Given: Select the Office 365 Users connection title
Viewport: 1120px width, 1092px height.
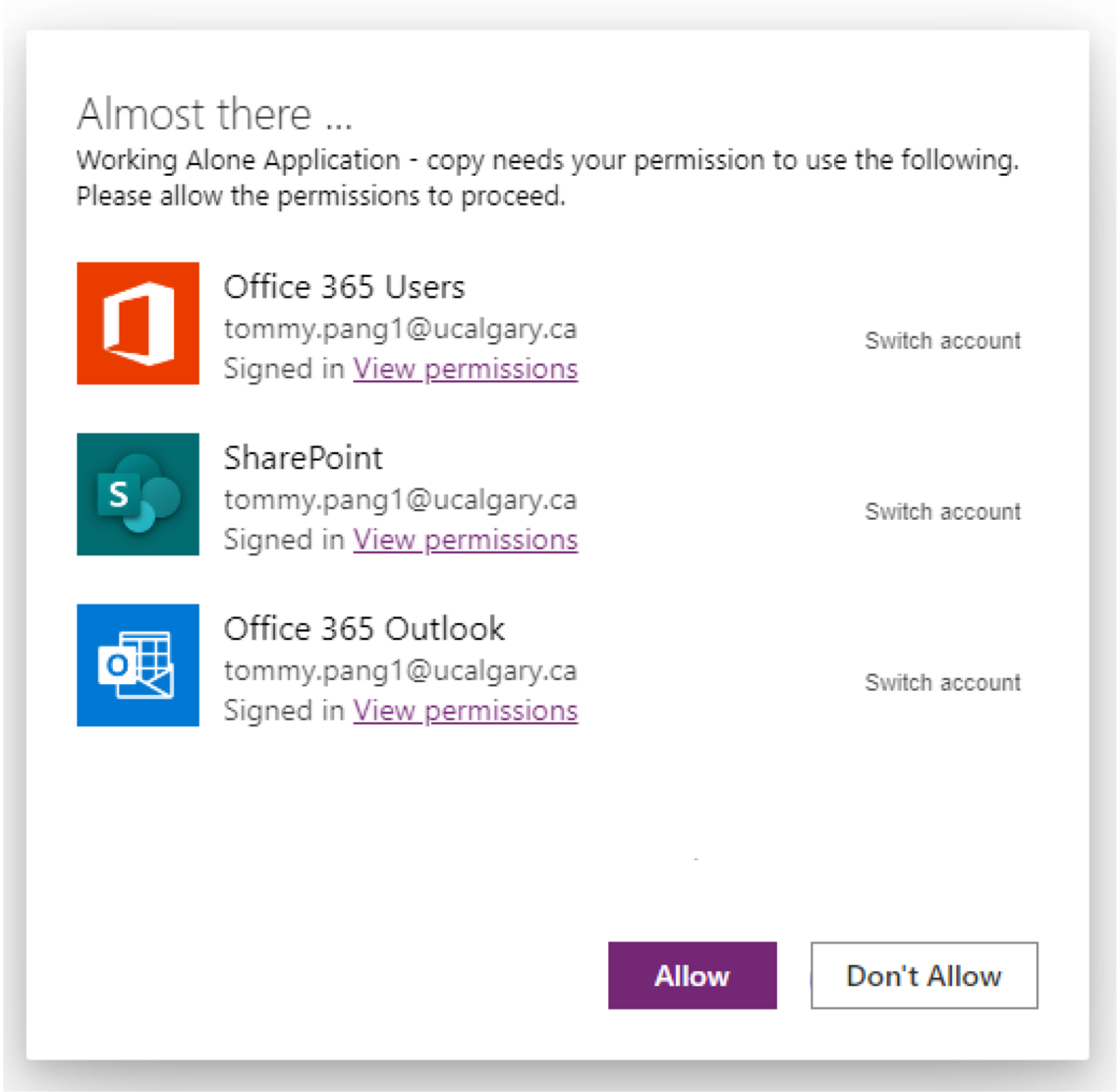Looking at the screenshot, I should 344,287.
